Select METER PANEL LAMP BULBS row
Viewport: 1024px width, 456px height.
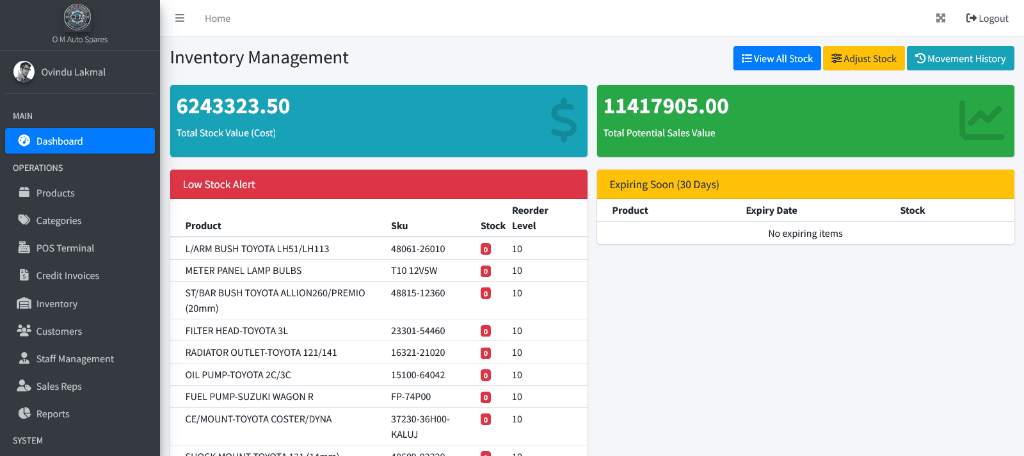click(379, 270)
